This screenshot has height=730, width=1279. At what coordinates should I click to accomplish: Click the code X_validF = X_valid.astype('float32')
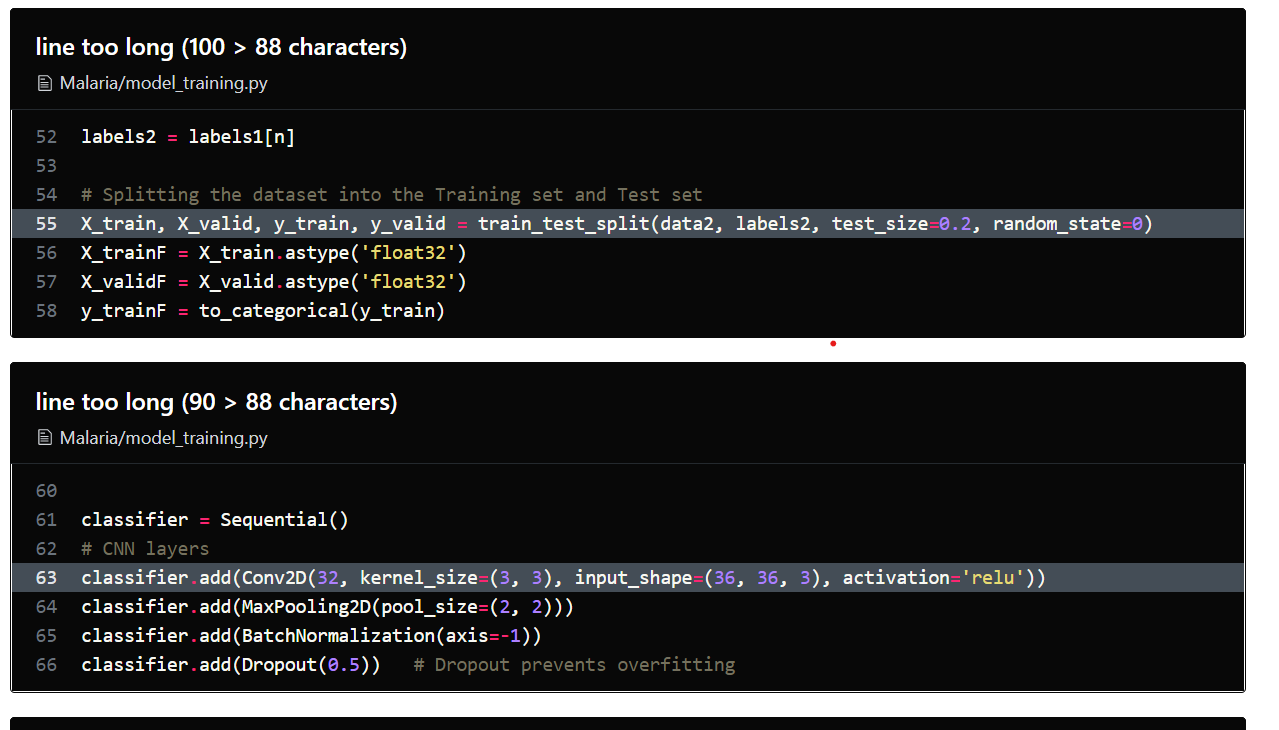(x=274, y=282)
